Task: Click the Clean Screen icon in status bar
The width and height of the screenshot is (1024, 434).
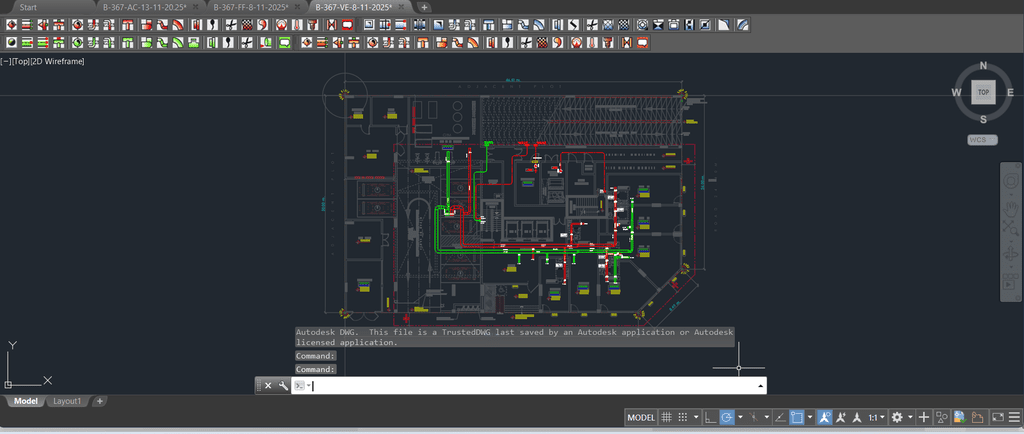Action: (x=996, y=417)
